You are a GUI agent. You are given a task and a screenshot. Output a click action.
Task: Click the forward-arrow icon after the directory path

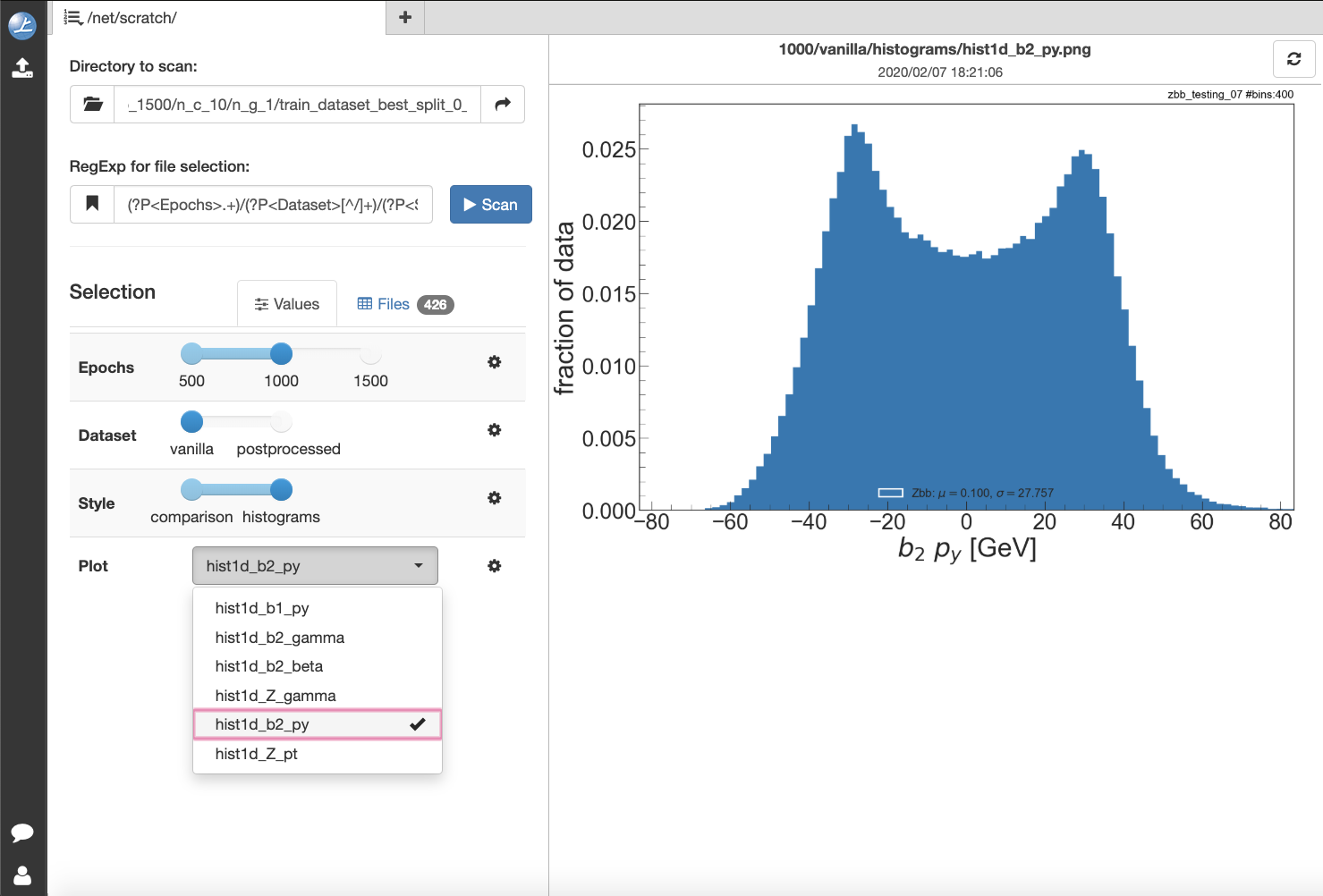[502, 104]
